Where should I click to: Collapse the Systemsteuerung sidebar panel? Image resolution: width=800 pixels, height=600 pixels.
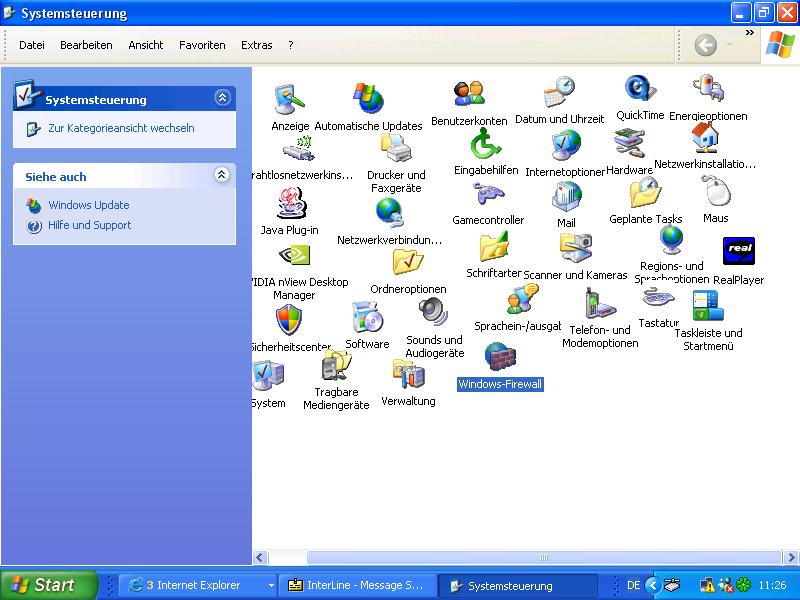(222, 98)
